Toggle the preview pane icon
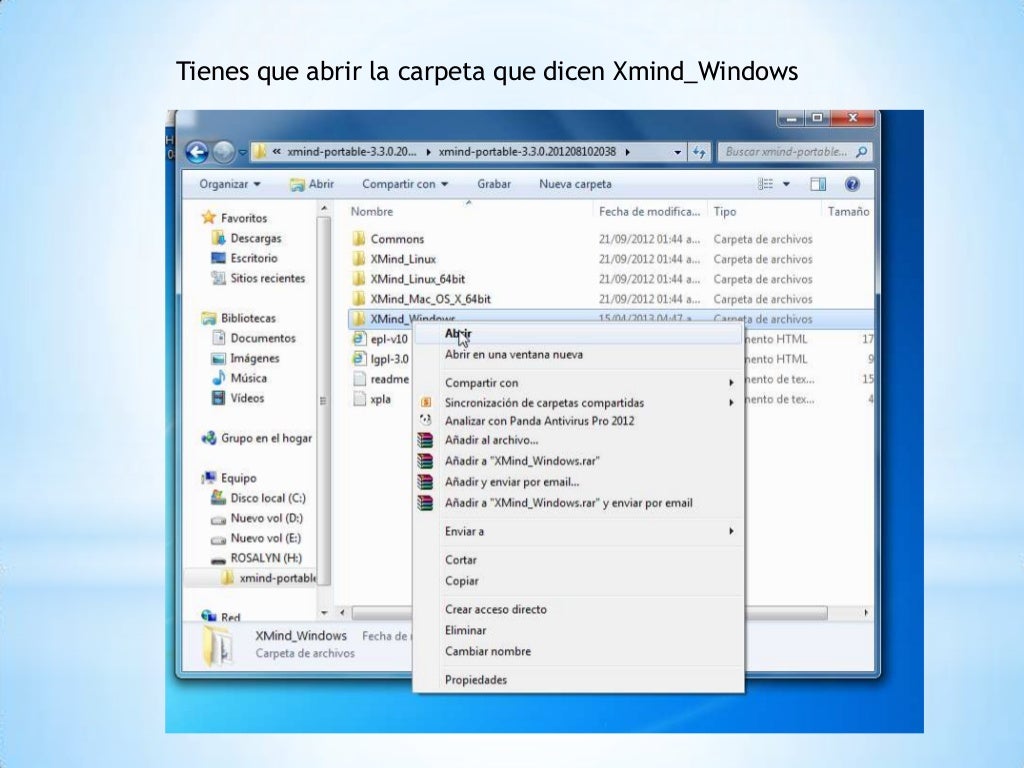This screenshot has width=1024, height=768. click(x=818, y=184)
